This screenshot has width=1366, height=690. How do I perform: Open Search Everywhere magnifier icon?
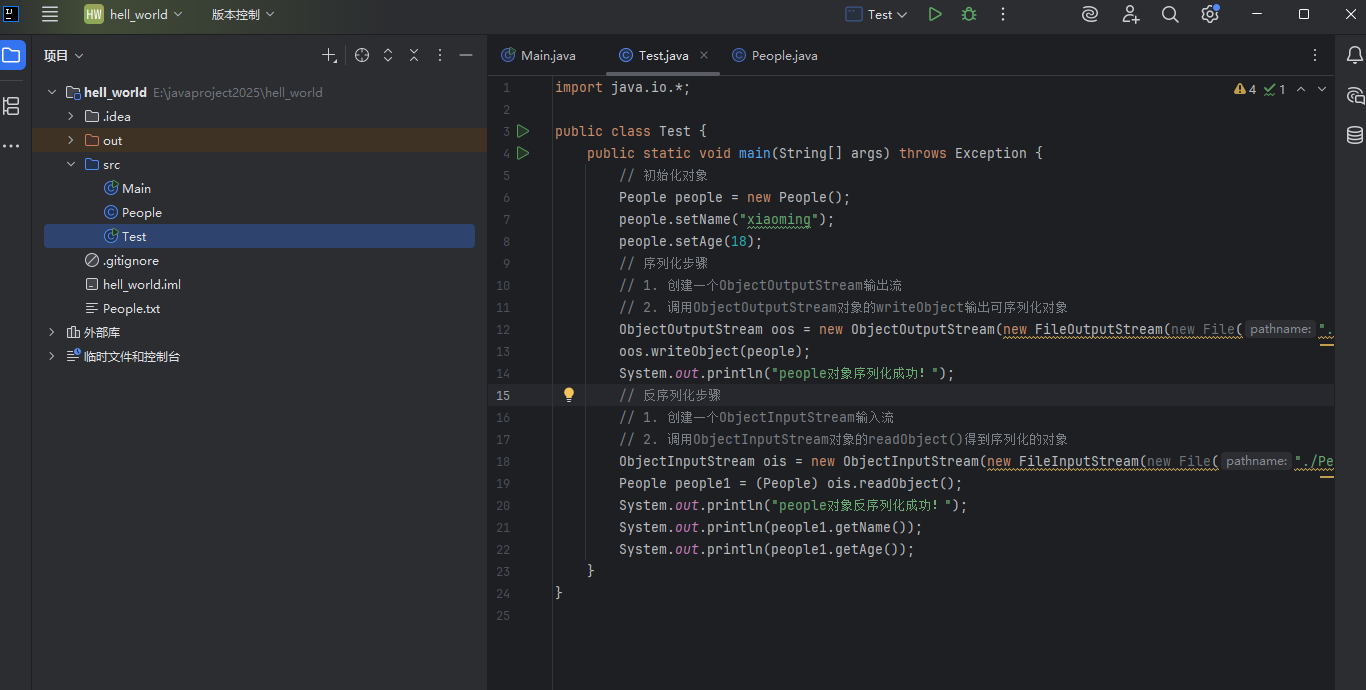tap(1170, 14)
